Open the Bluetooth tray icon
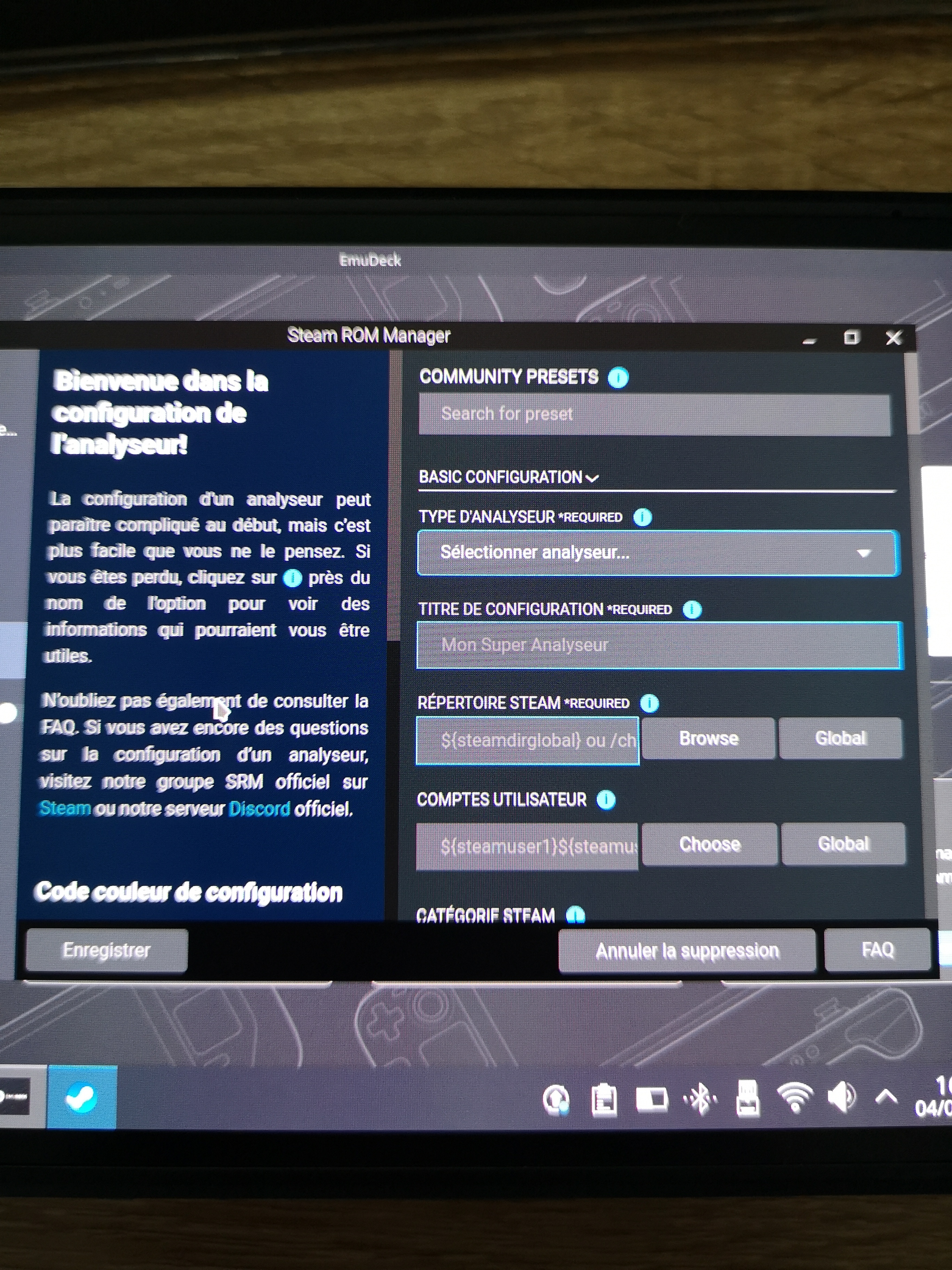 pyautogui.click(x=700, y=1099)
